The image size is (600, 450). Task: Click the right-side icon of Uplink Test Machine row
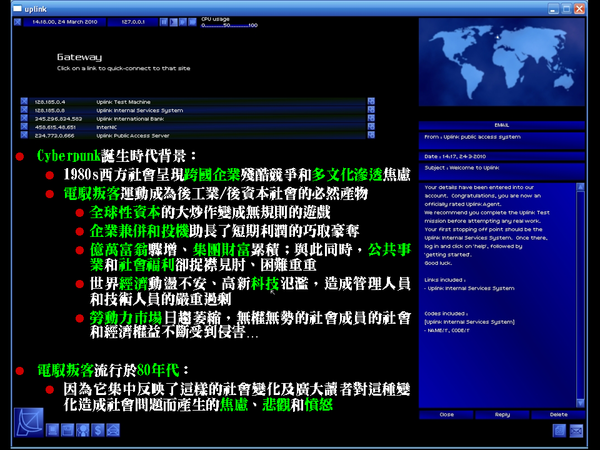click(x=371, y=101)
